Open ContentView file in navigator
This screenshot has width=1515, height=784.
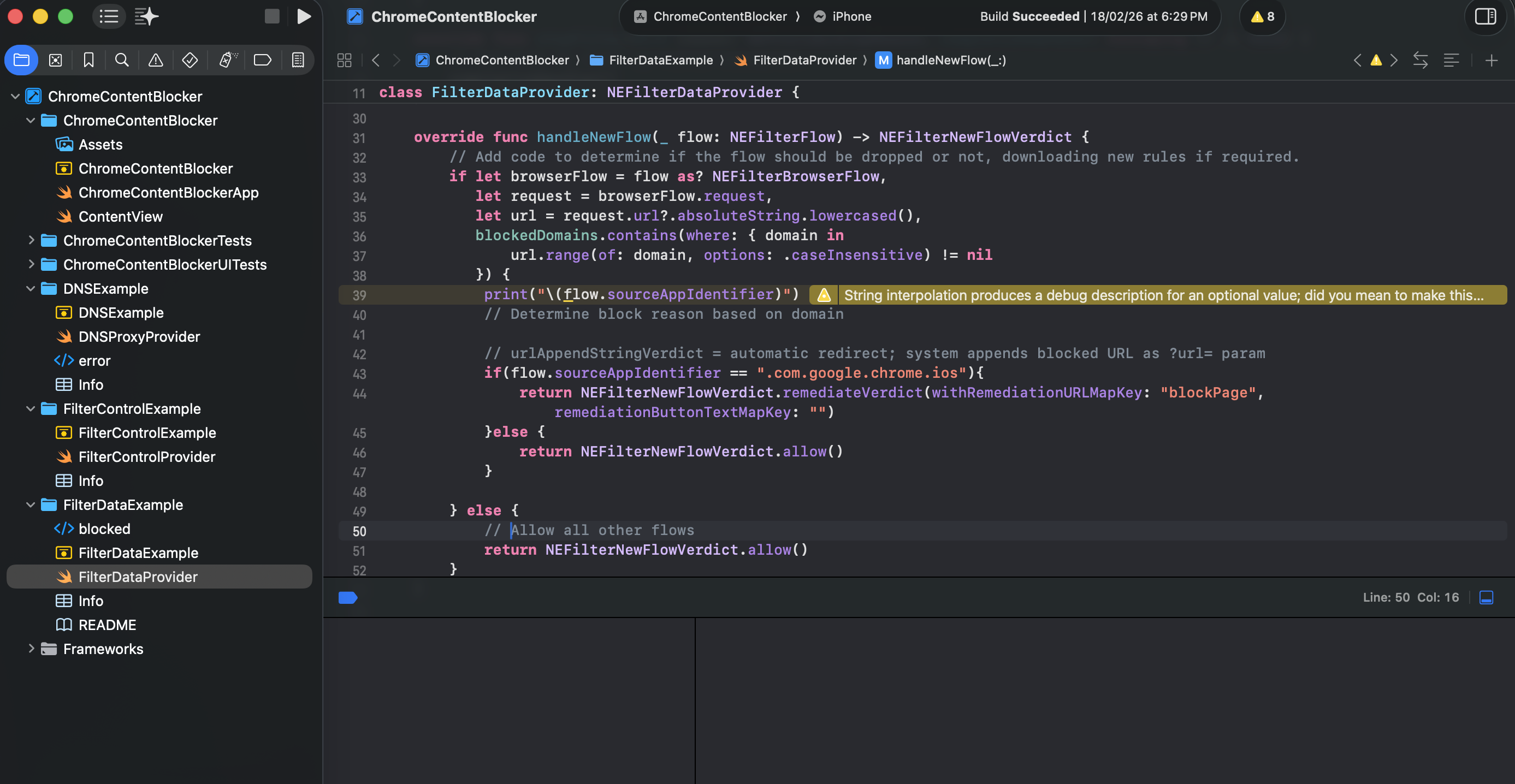pyautogui.click(x=121, y=216)
